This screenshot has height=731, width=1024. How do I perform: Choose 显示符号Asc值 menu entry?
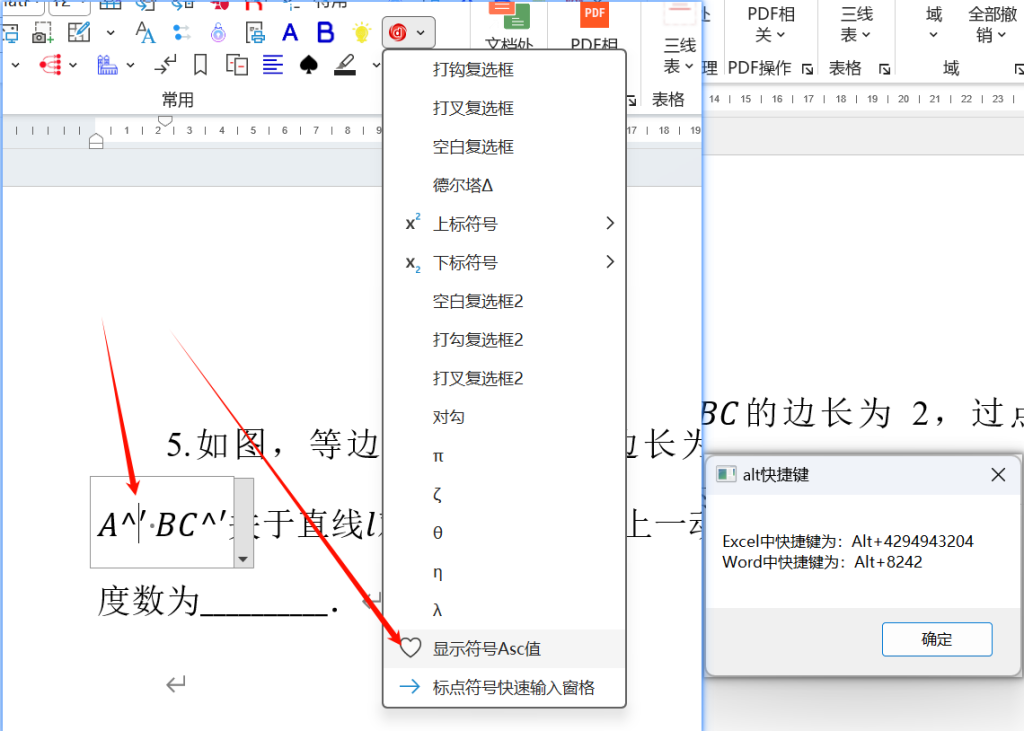504,649
